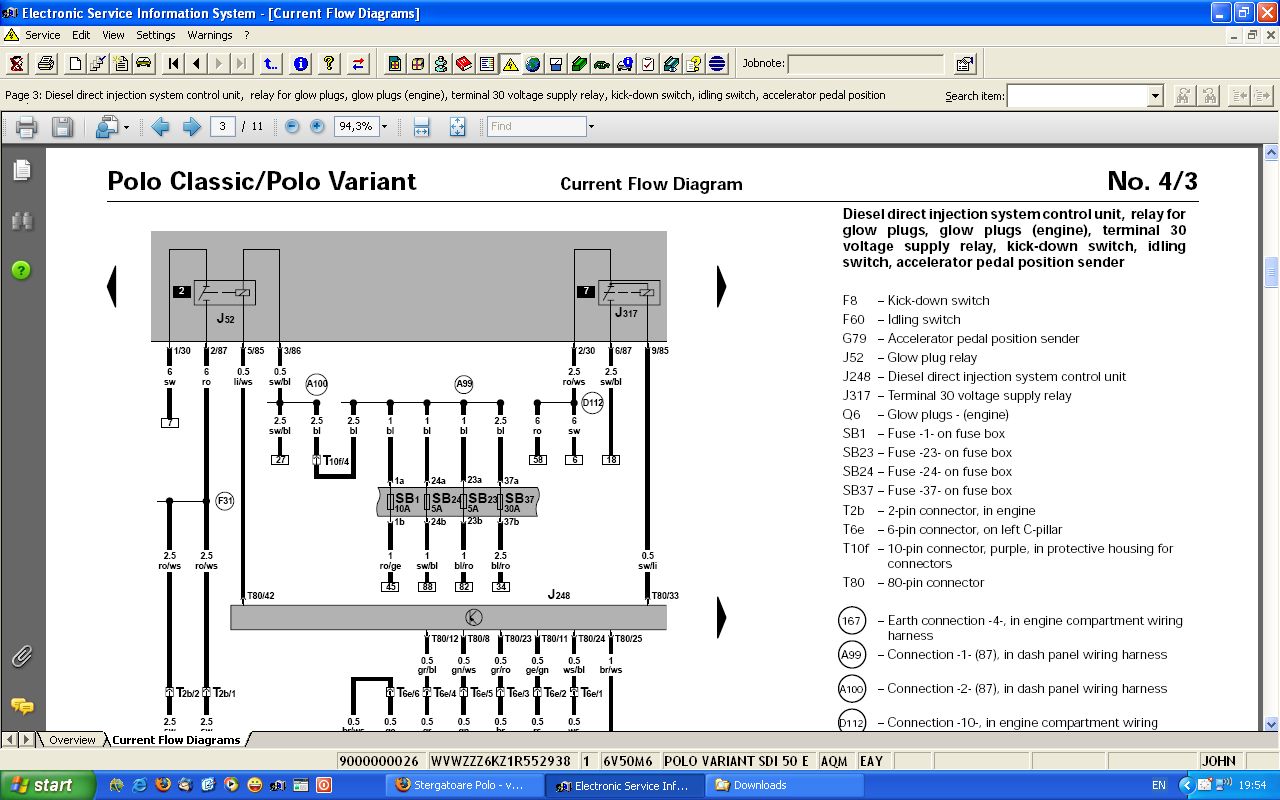Select the yellow warning triangle toolbar icon

[510, 64]
